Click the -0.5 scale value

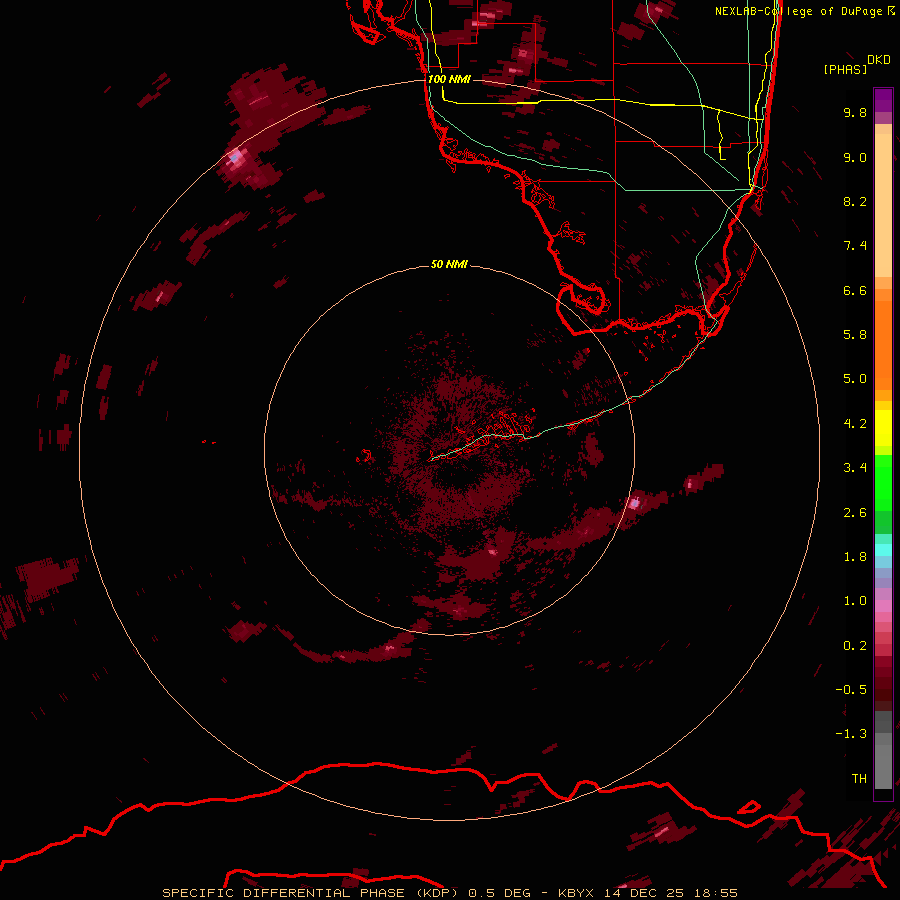[x=851, y=690]
